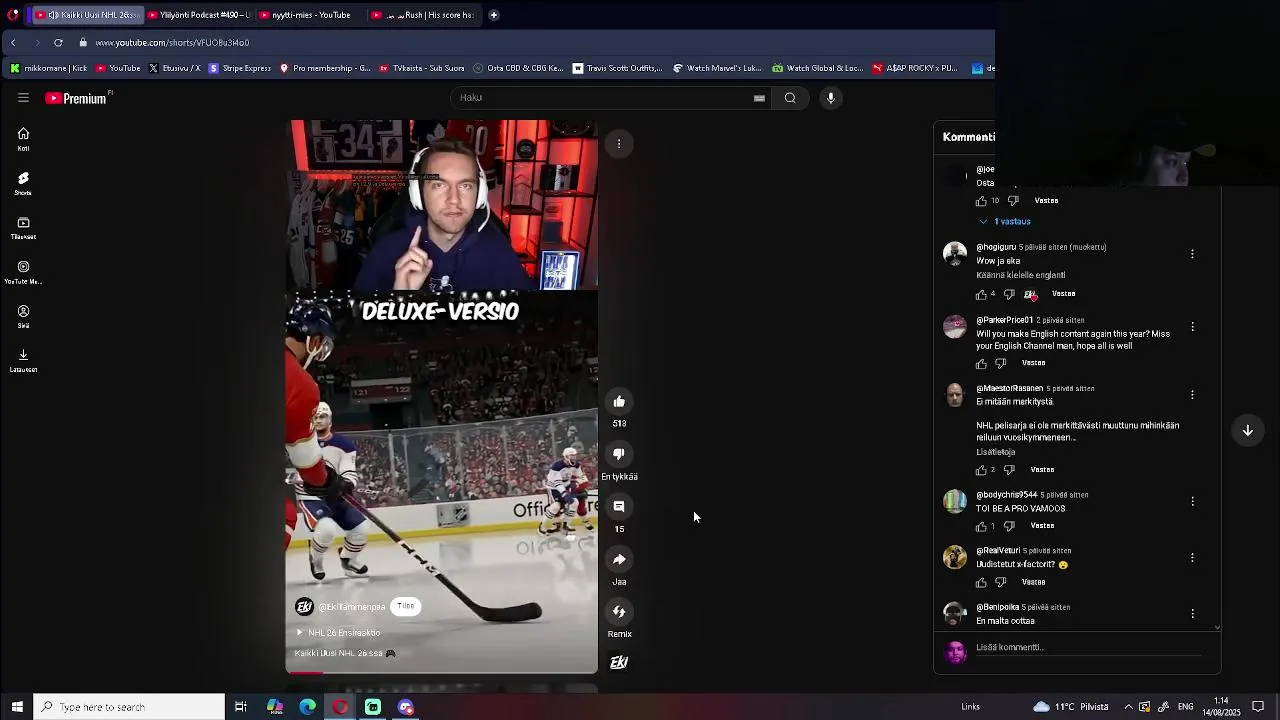Expand MaestorRasanen comment with Lisätietoja
Viewport: 1280px width, 720px height.
coord(995,452)
